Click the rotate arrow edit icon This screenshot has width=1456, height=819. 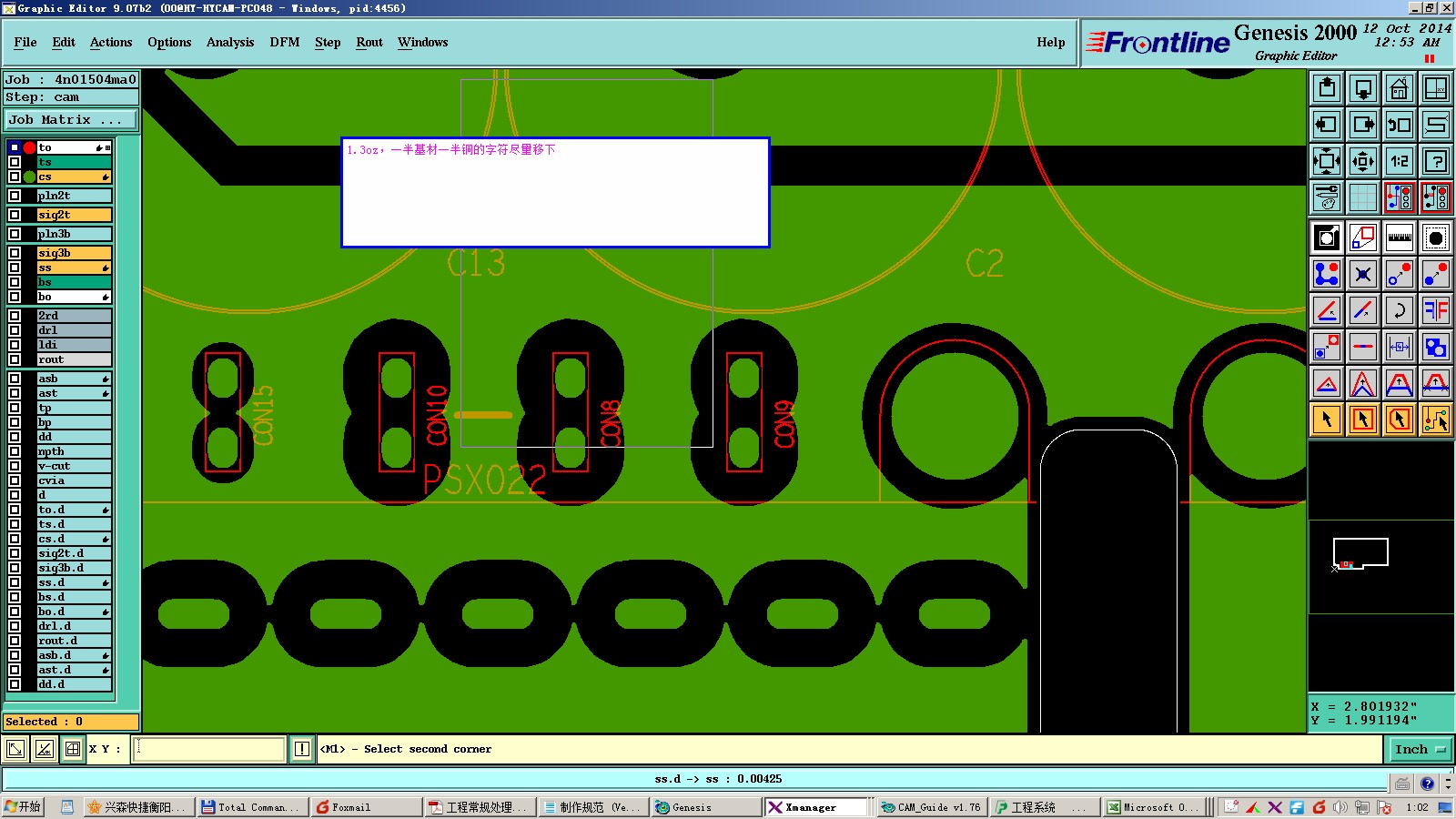click(x=1400, y=310)
